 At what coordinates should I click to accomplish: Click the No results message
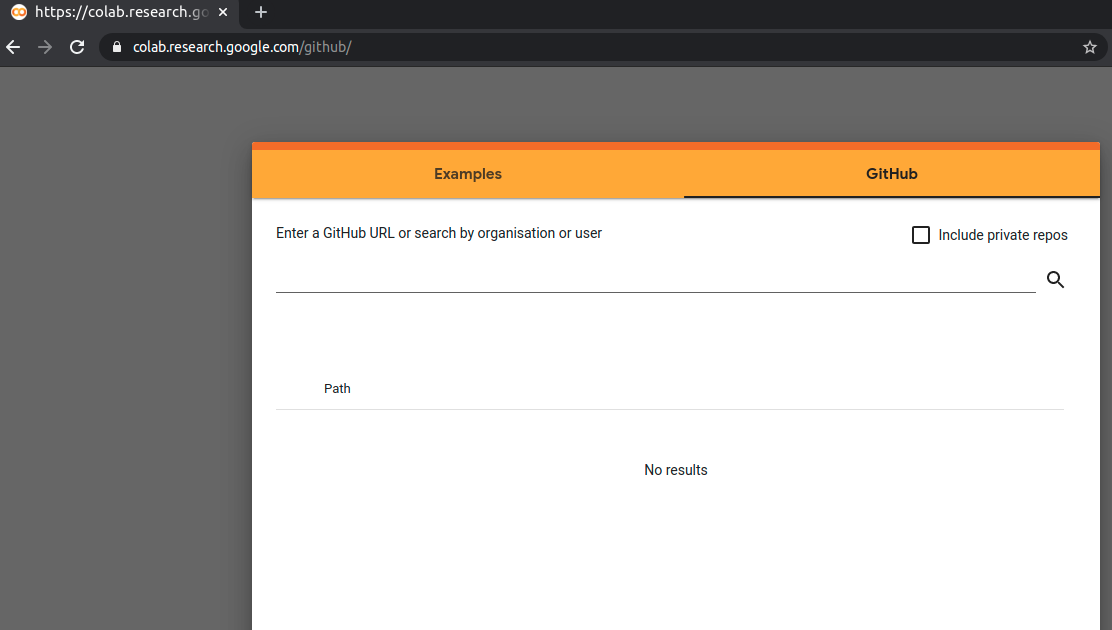[676, 469]
